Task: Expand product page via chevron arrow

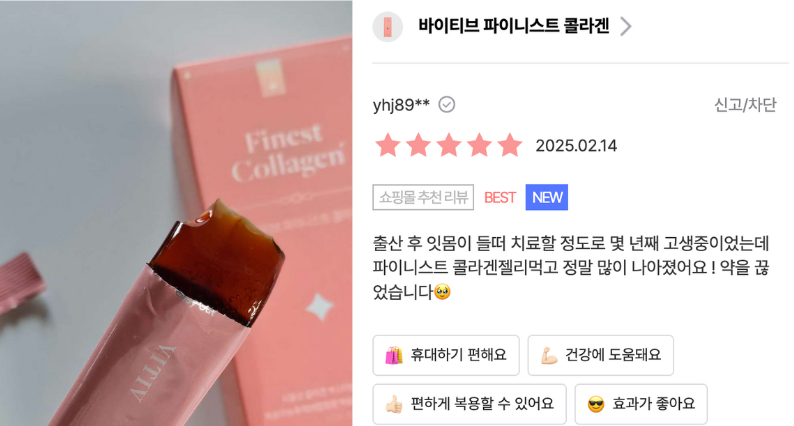Action: pyautogui.click(x=626, y=26)
